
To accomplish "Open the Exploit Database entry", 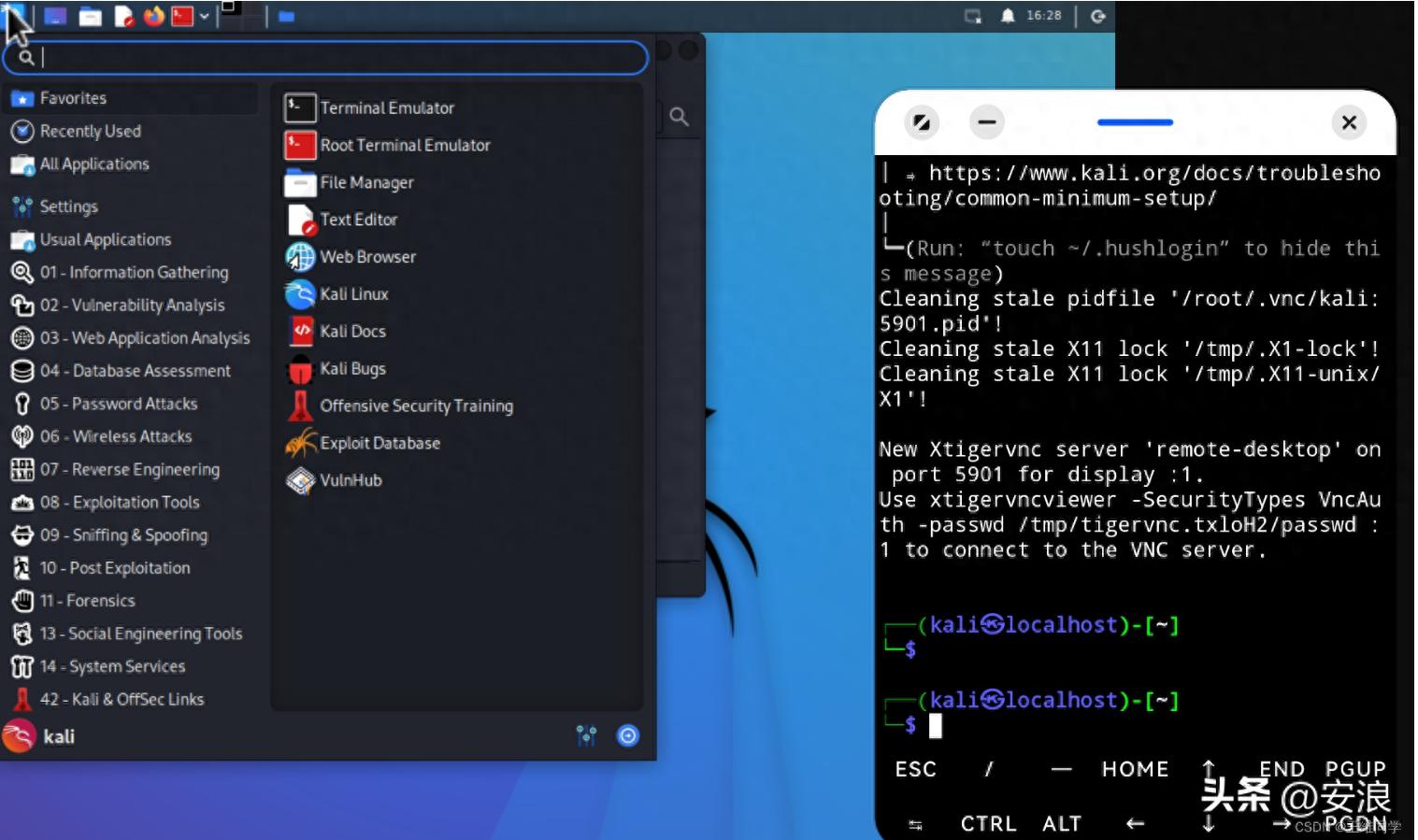I will tap(379, 443).
